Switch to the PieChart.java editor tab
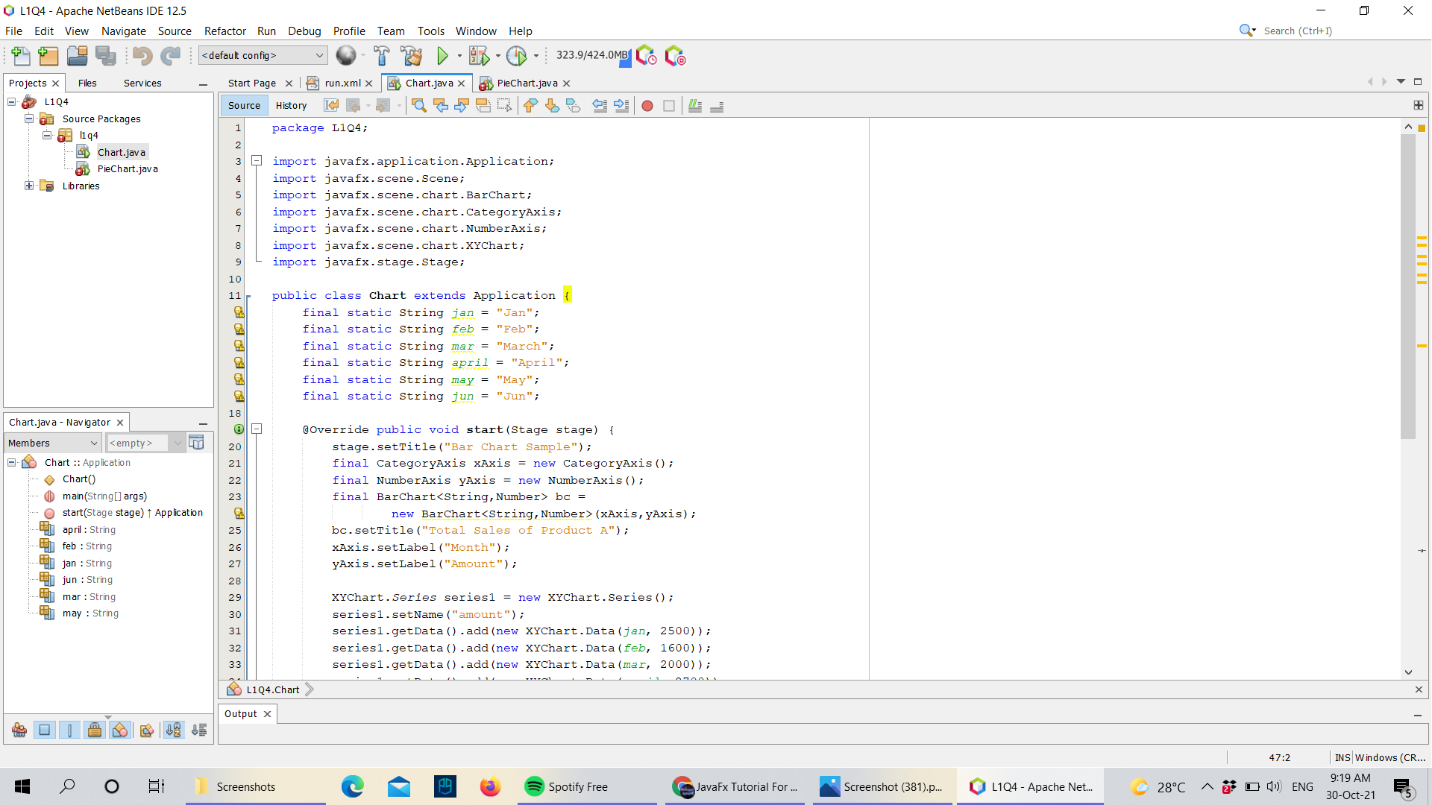 [526, 83]
